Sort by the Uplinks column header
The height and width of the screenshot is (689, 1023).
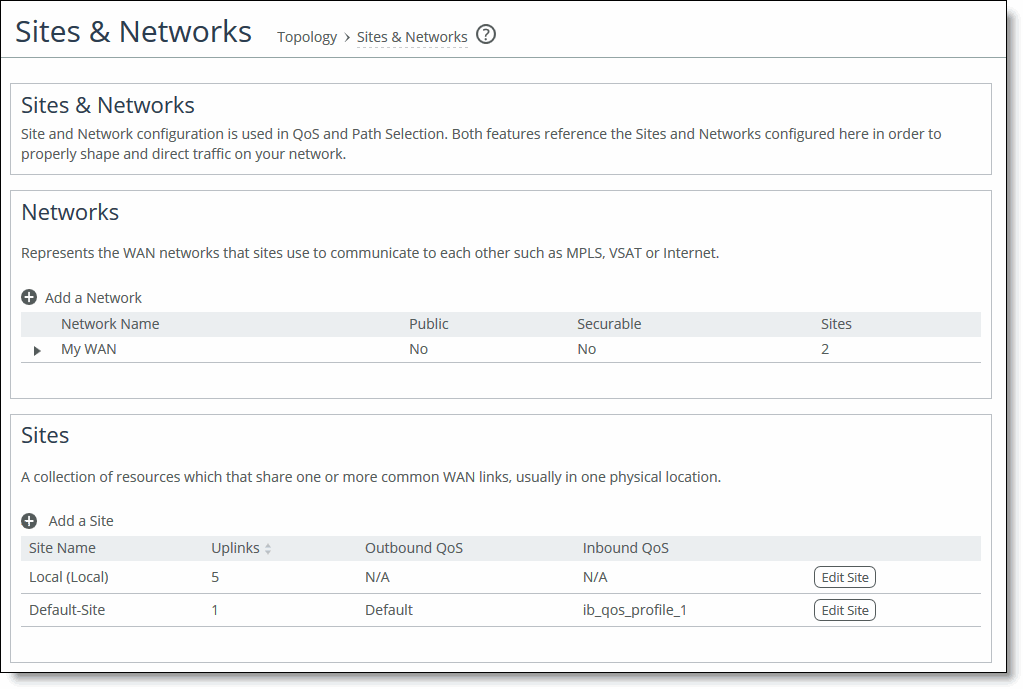click(235, 548)
